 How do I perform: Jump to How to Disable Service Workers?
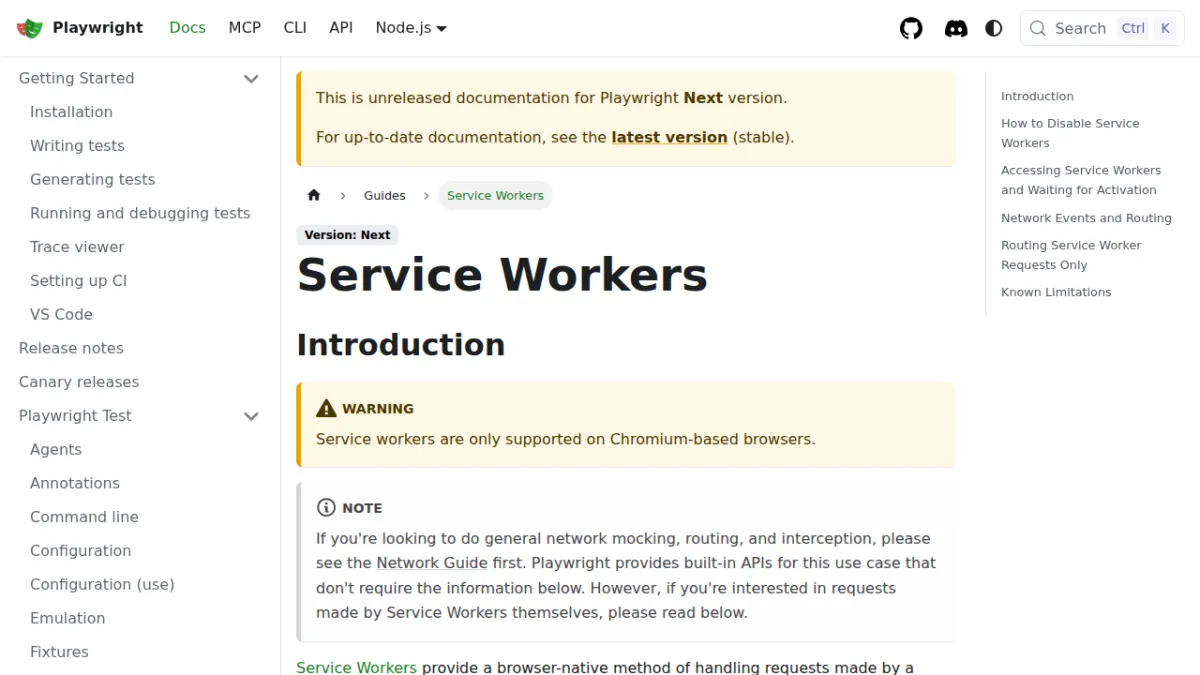(x=1070, y=133)
